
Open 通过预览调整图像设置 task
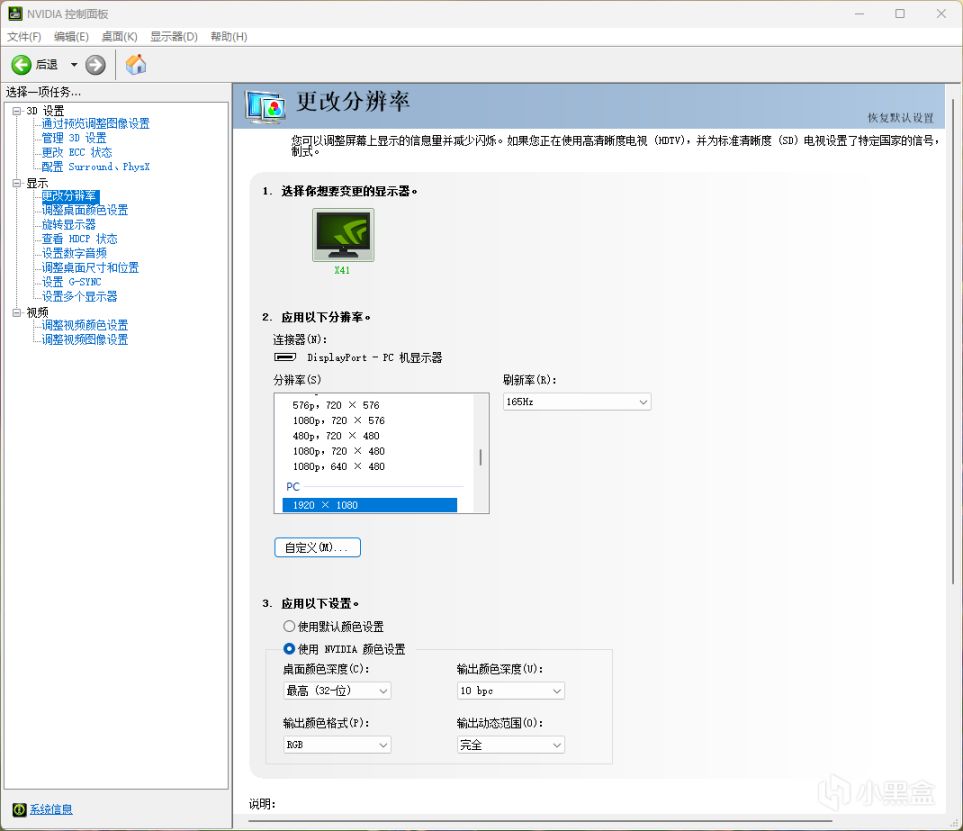click(x=95, y=123)
